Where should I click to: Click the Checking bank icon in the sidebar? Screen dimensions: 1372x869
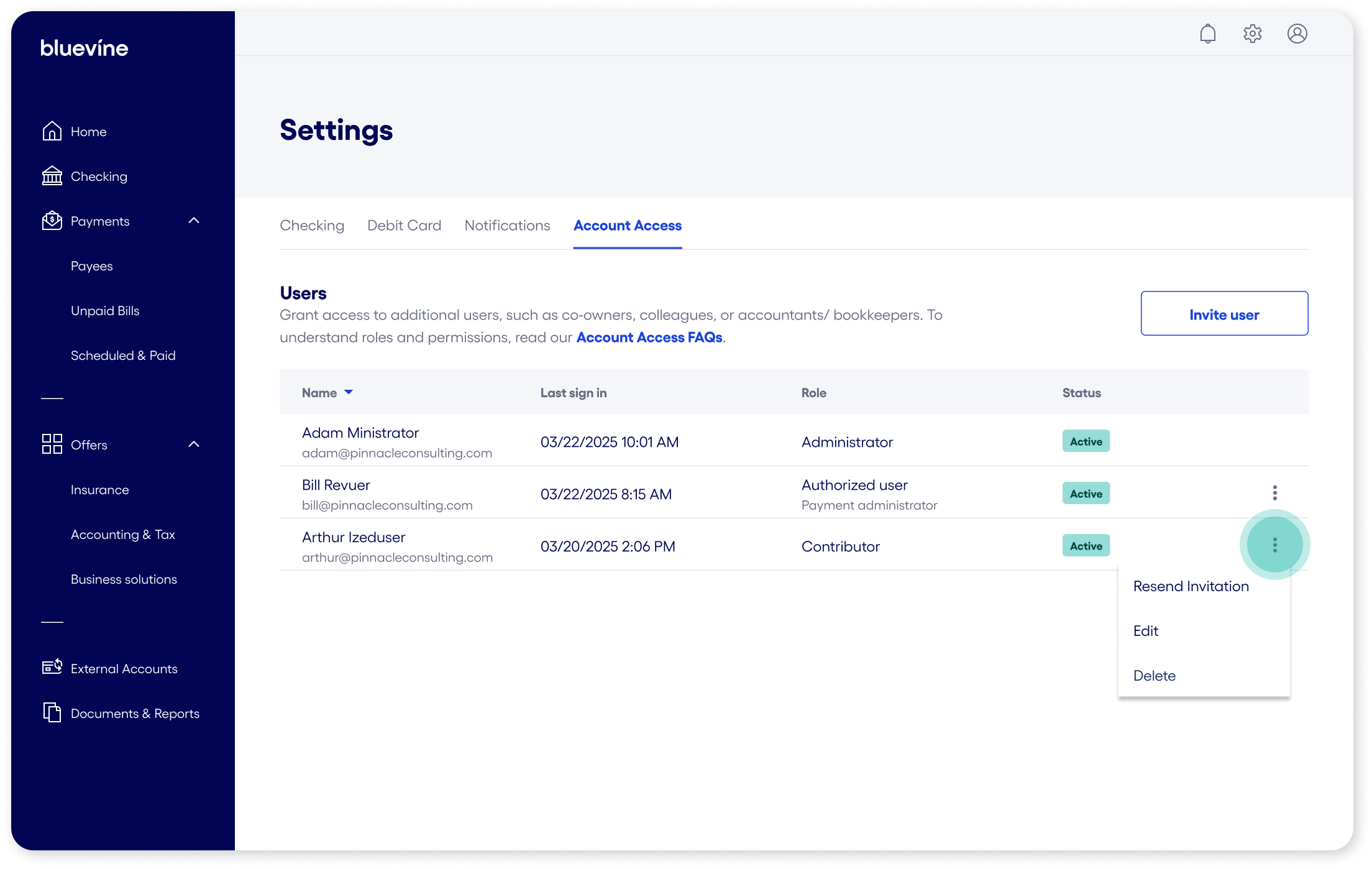tap(52, 176)
